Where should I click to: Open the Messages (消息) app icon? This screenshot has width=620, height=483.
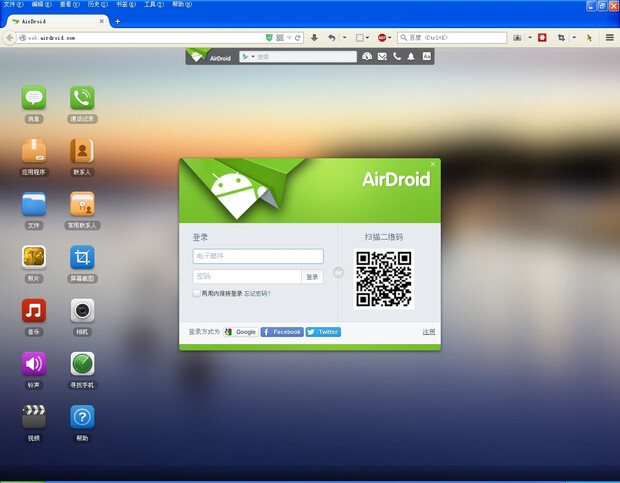pyautogui.click(x=34, y=98)
